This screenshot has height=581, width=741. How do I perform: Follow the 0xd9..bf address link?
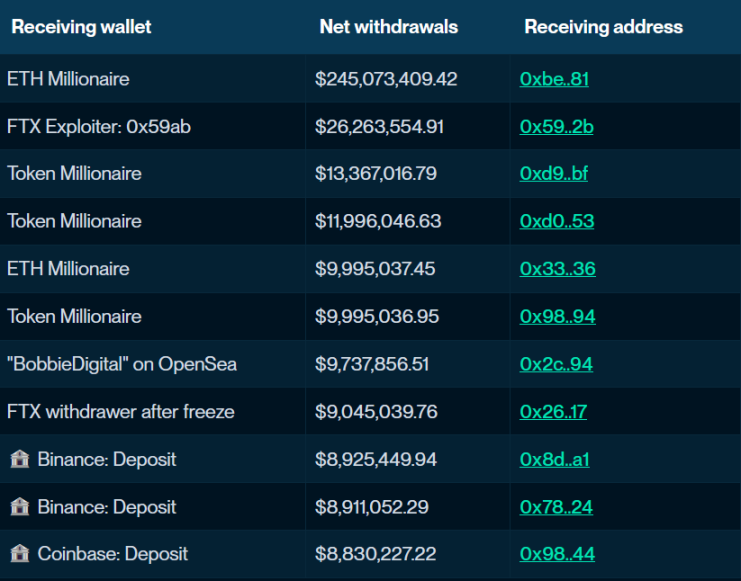coord(554,174)
